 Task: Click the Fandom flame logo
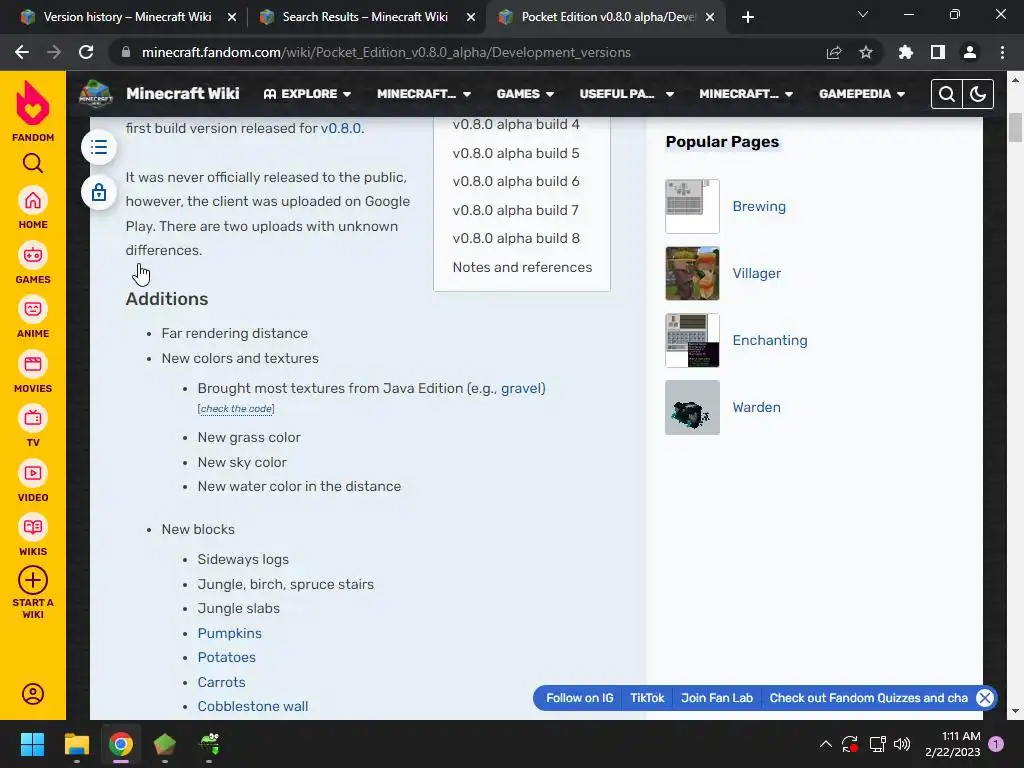[33, 104]
